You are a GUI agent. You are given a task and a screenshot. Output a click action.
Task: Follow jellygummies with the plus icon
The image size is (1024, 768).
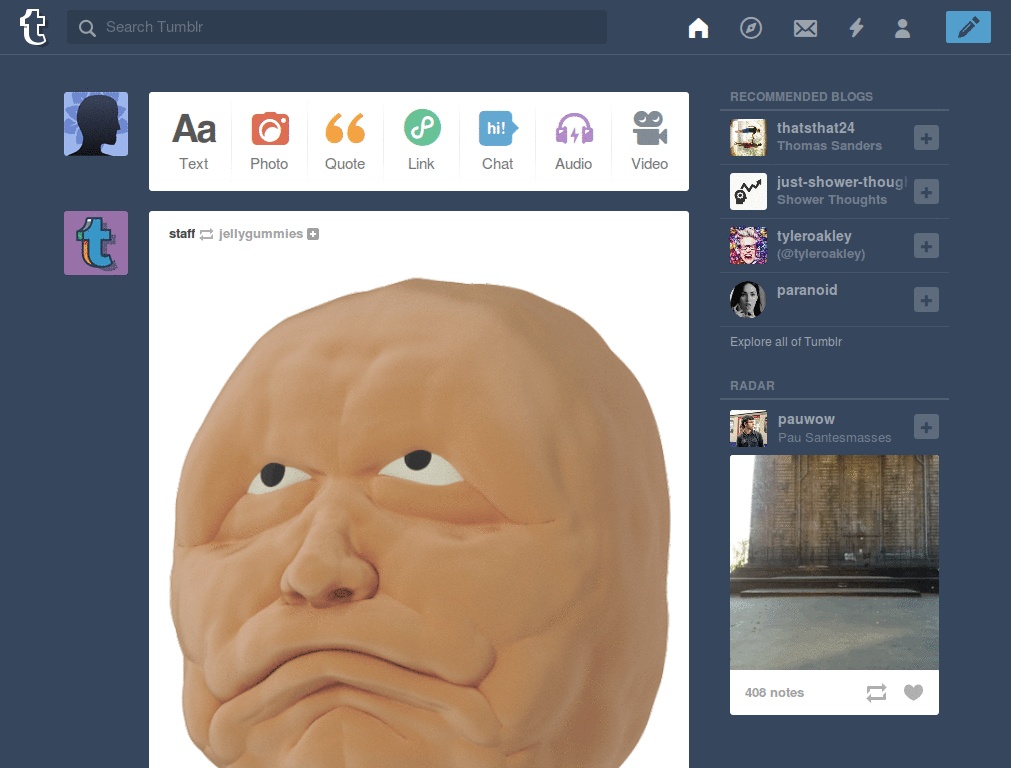[x=313, y=234]
